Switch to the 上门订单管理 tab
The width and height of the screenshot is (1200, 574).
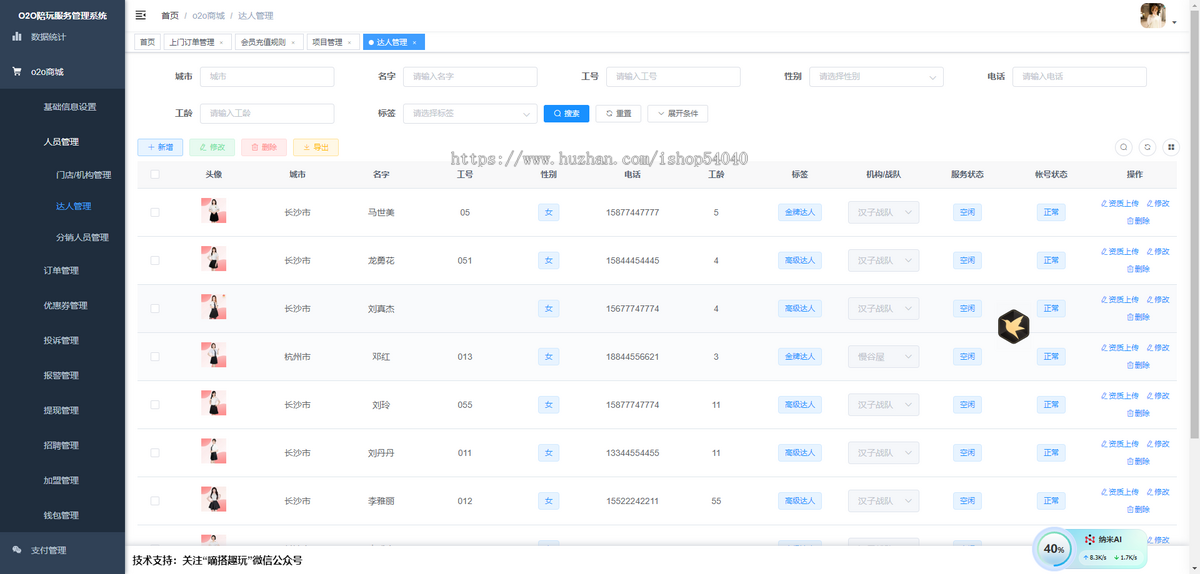pyautogui.click(x=192, y=42)
